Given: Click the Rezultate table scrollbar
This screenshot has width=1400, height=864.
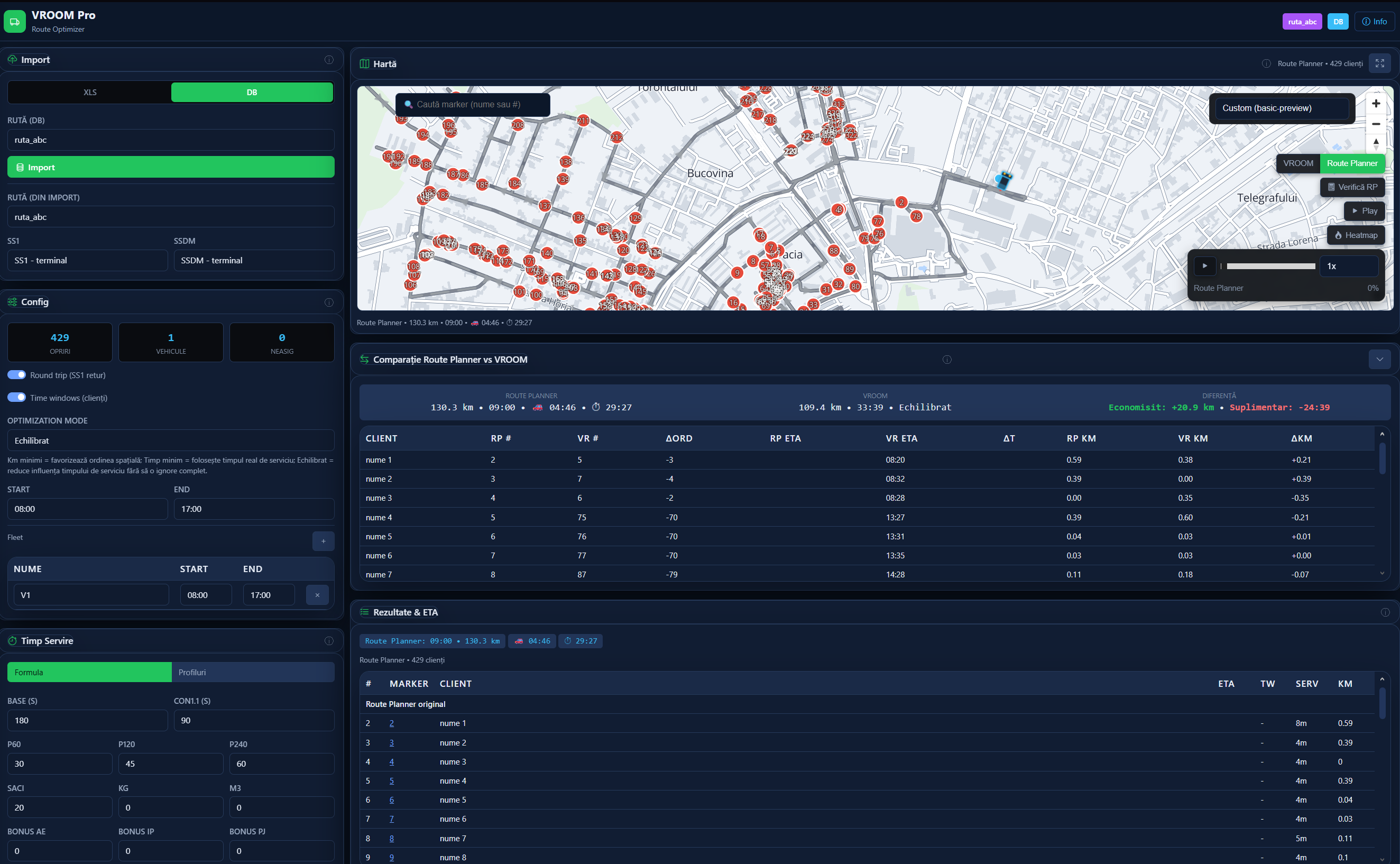Looking at the screenshot, I should tap(1383, 703).
